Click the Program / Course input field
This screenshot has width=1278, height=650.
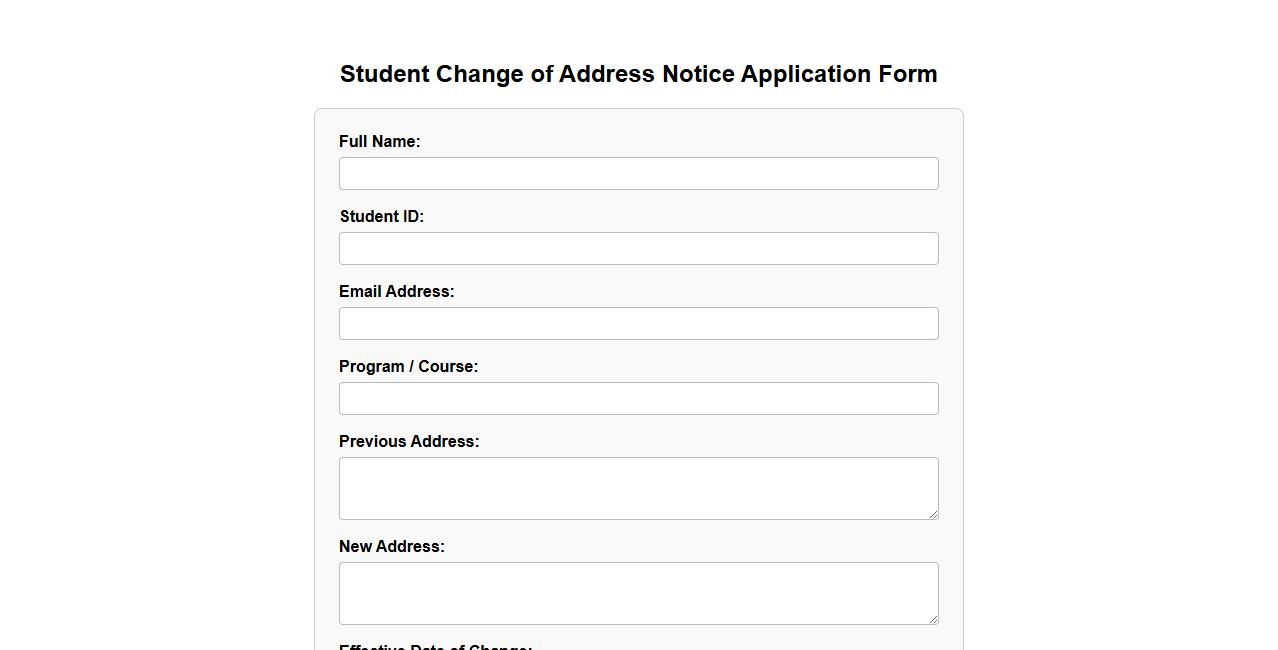pyautogui.click(x=638, y=398)
